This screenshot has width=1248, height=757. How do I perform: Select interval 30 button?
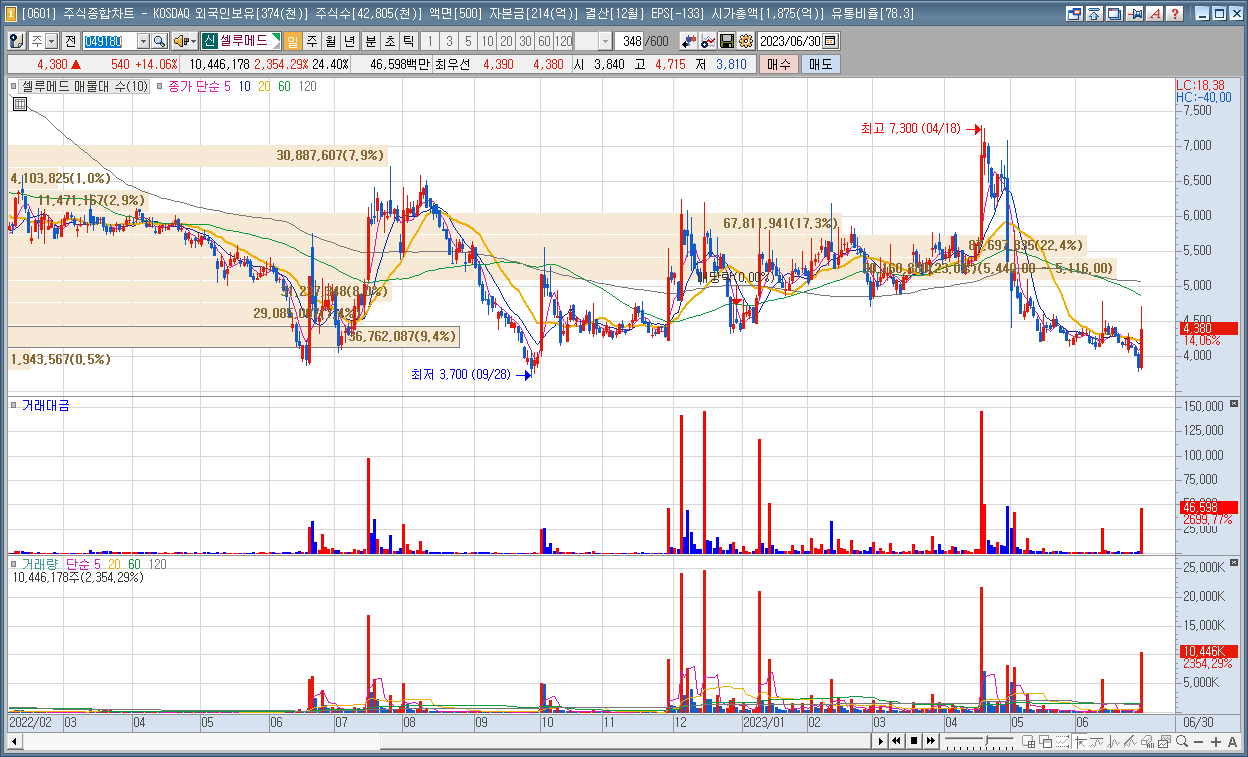(525, 41)
